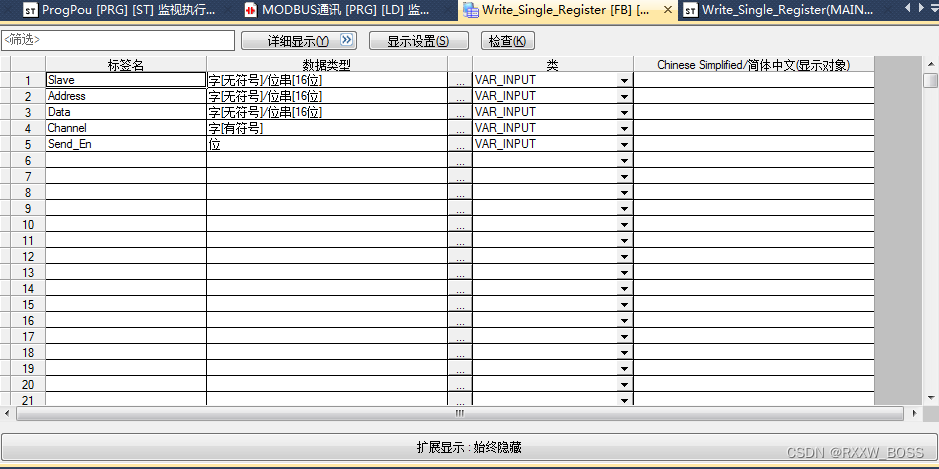
Task: Open data type picker for Slave row
Action: tap(460, 80)
